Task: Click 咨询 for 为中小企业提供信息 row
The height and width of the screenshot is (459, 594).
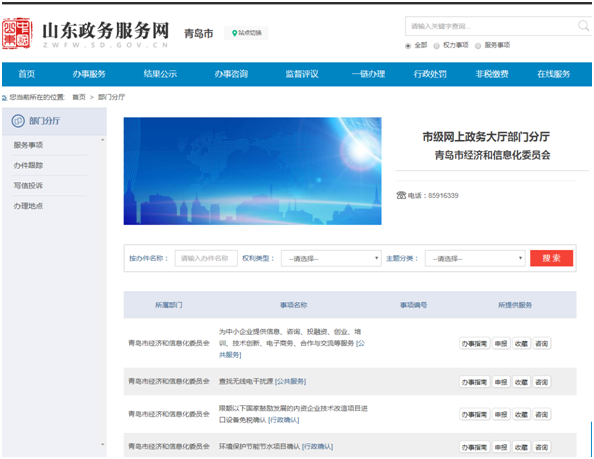Action: [542, 344]
